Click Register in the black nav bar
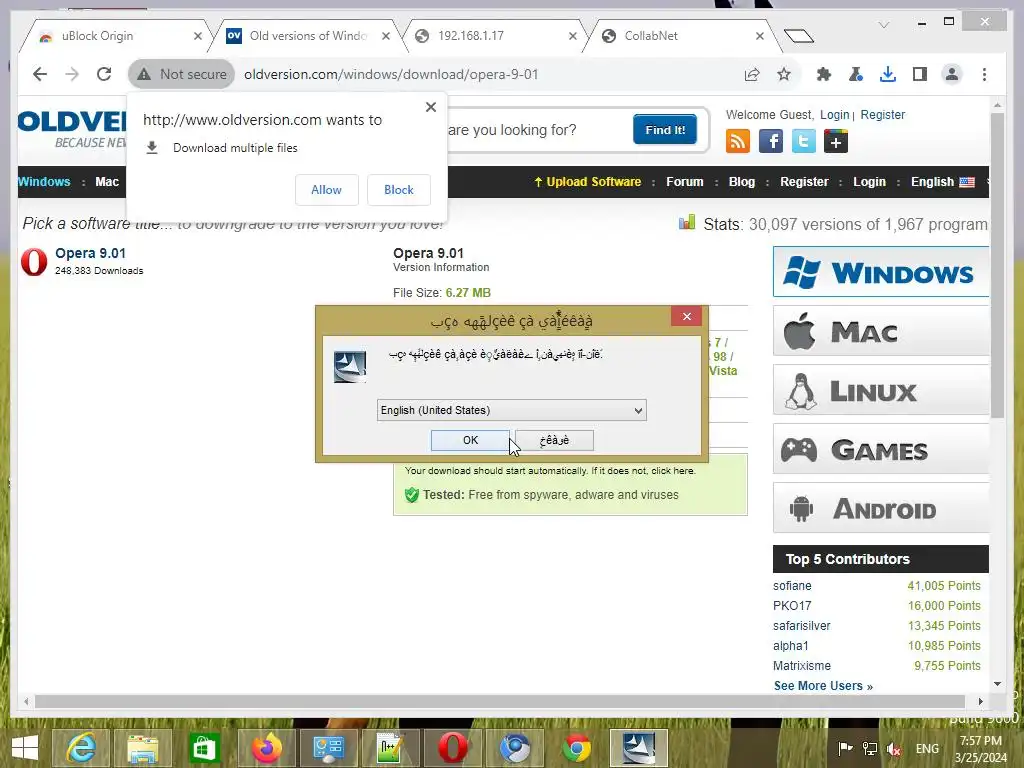The height and width of the screenshot is (768, 1024). pos(804,182)
